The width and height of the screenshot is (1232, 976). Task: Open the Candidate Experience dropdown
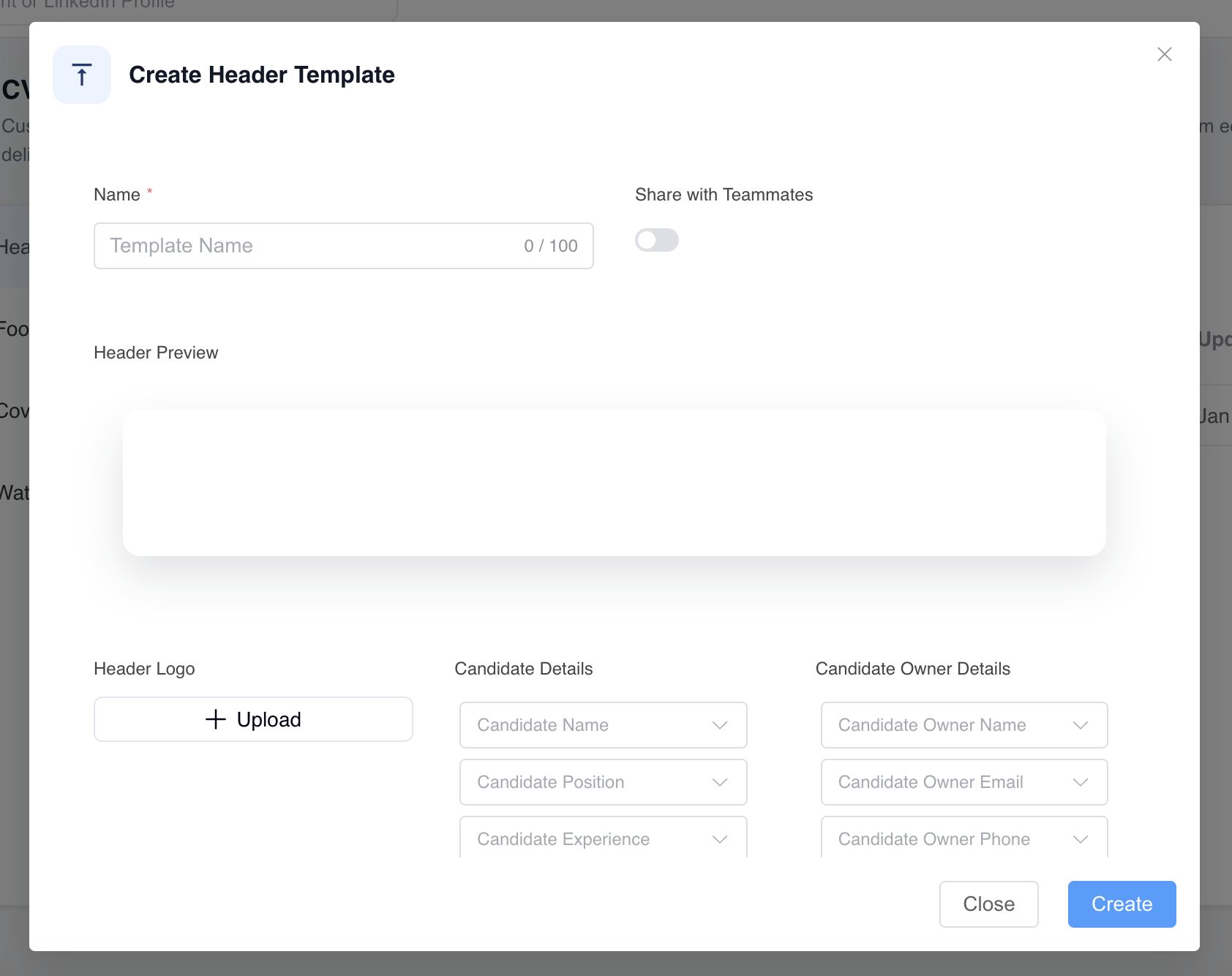[x=604, y=838]
